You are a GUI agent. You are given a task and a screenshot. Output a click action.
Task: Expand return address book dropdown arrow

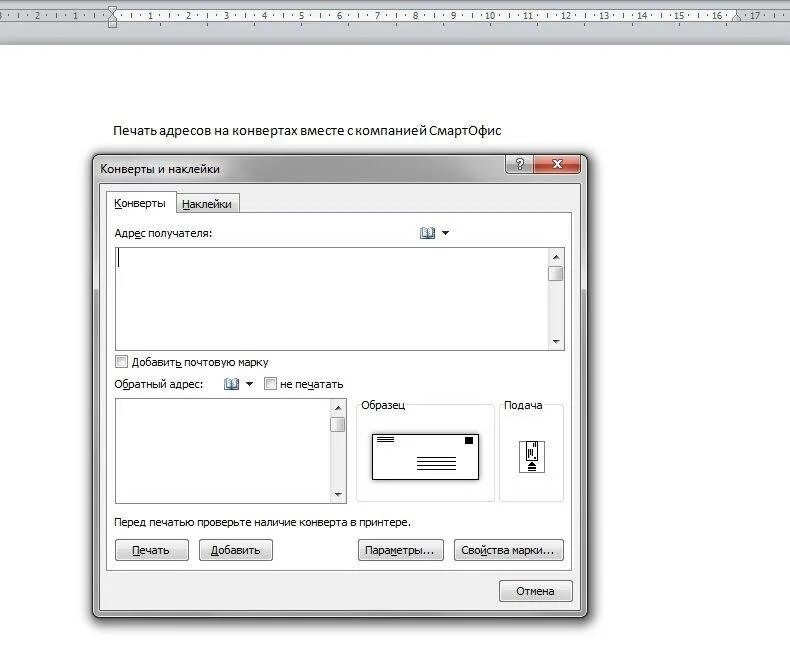coord(249,384)
